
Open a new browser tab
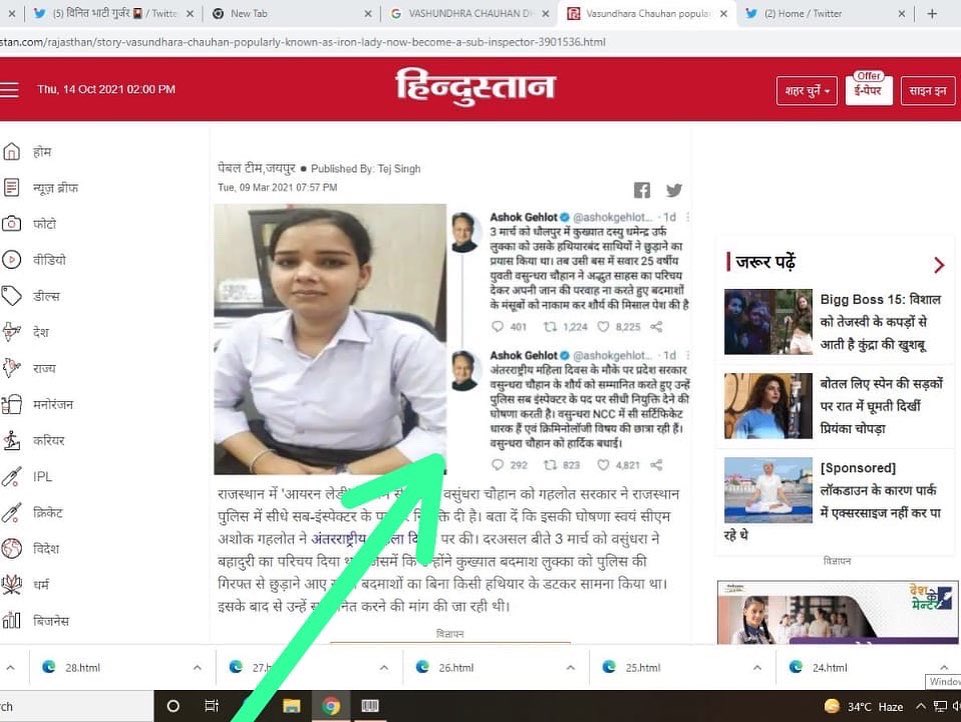point(932,13)
